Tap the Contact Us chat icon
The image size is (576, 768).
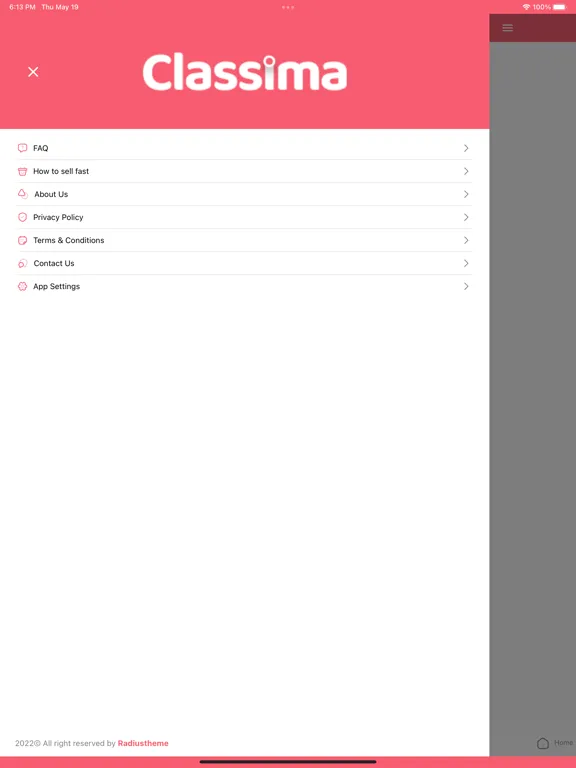pos(23,264)
